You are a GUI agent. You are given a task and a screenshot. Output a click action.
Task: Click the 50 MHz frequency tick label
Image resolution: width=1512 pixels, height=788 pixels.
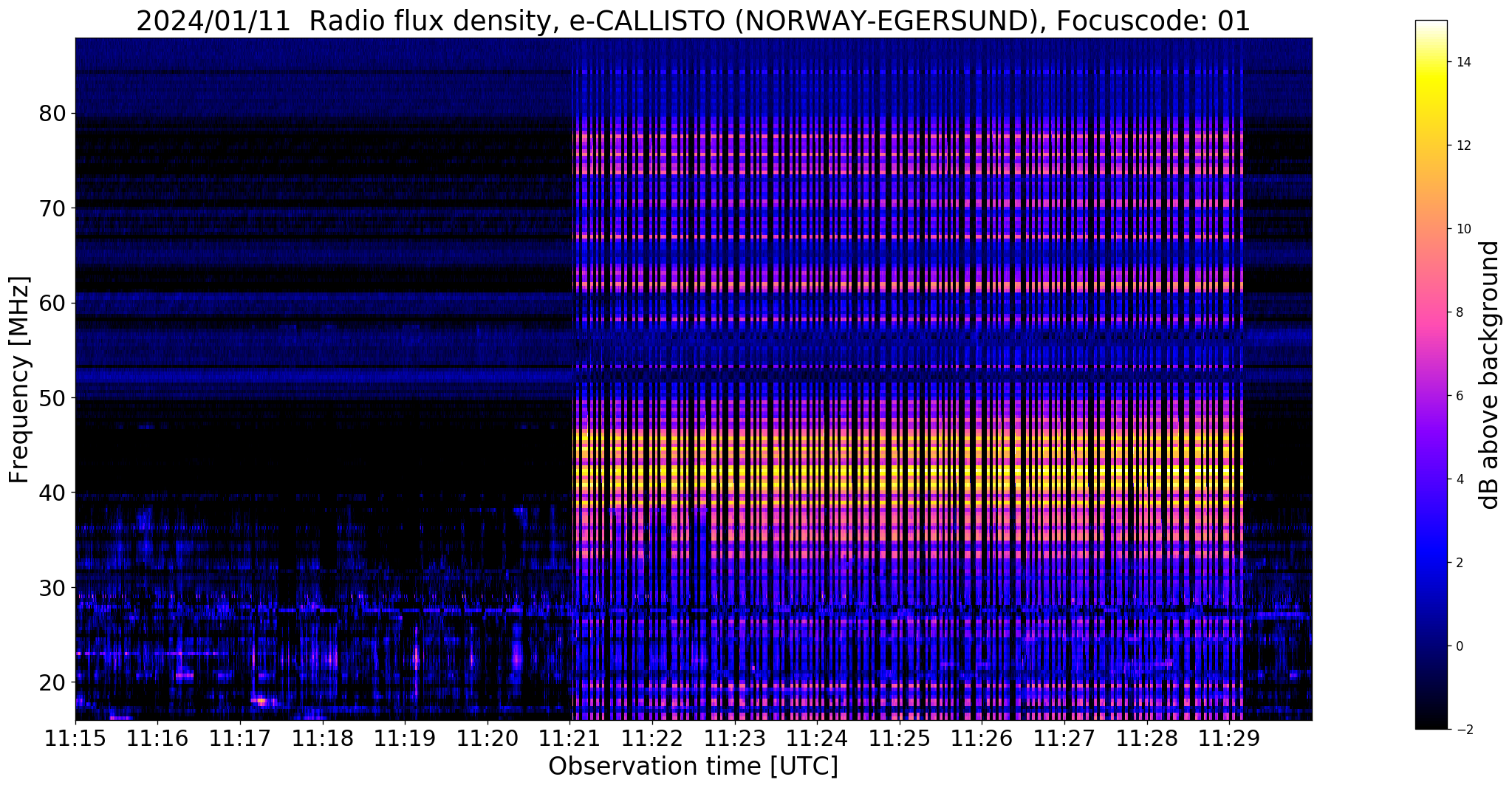click(x=52, y=398)
